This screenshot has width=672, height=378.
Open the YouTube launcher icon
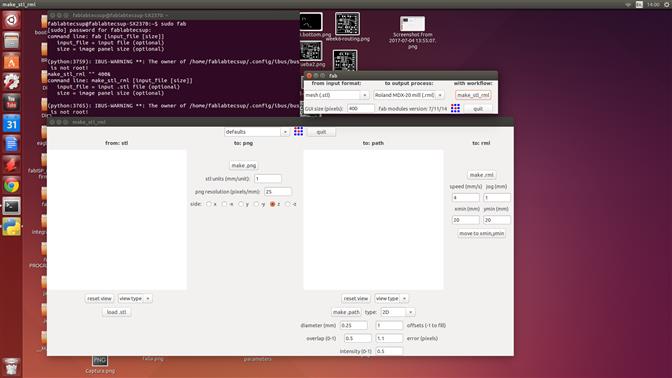point(12,103)
